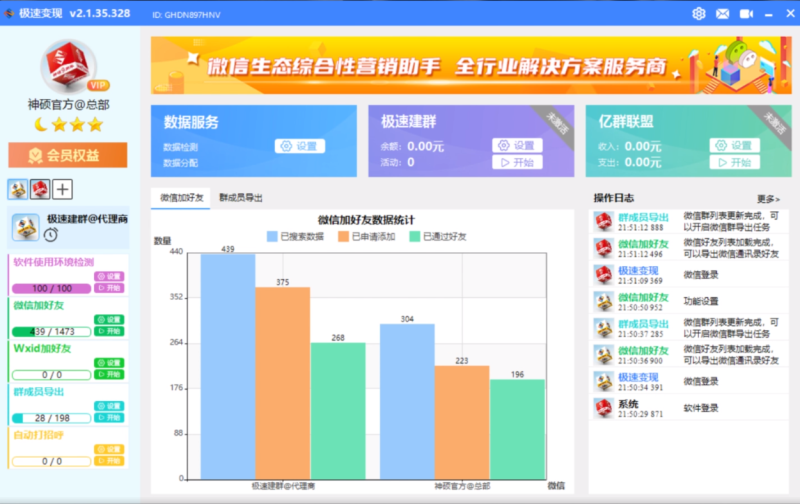800x504 pixels.
Task: Open 设置 for 群成员导出 task
Action: pos(109,407)
